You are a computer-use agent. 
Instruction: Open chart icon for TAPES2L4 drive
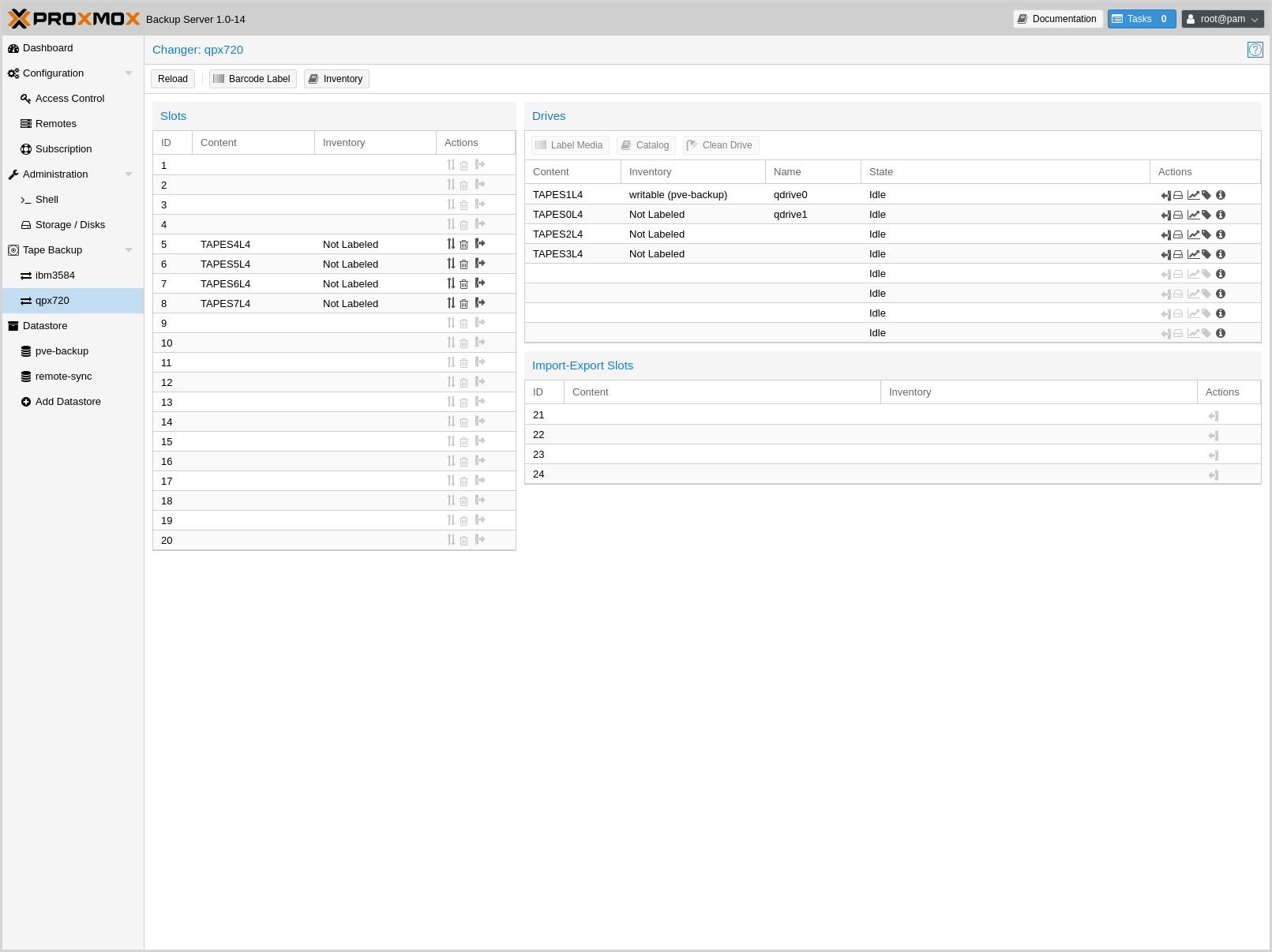click(1193, 234)
